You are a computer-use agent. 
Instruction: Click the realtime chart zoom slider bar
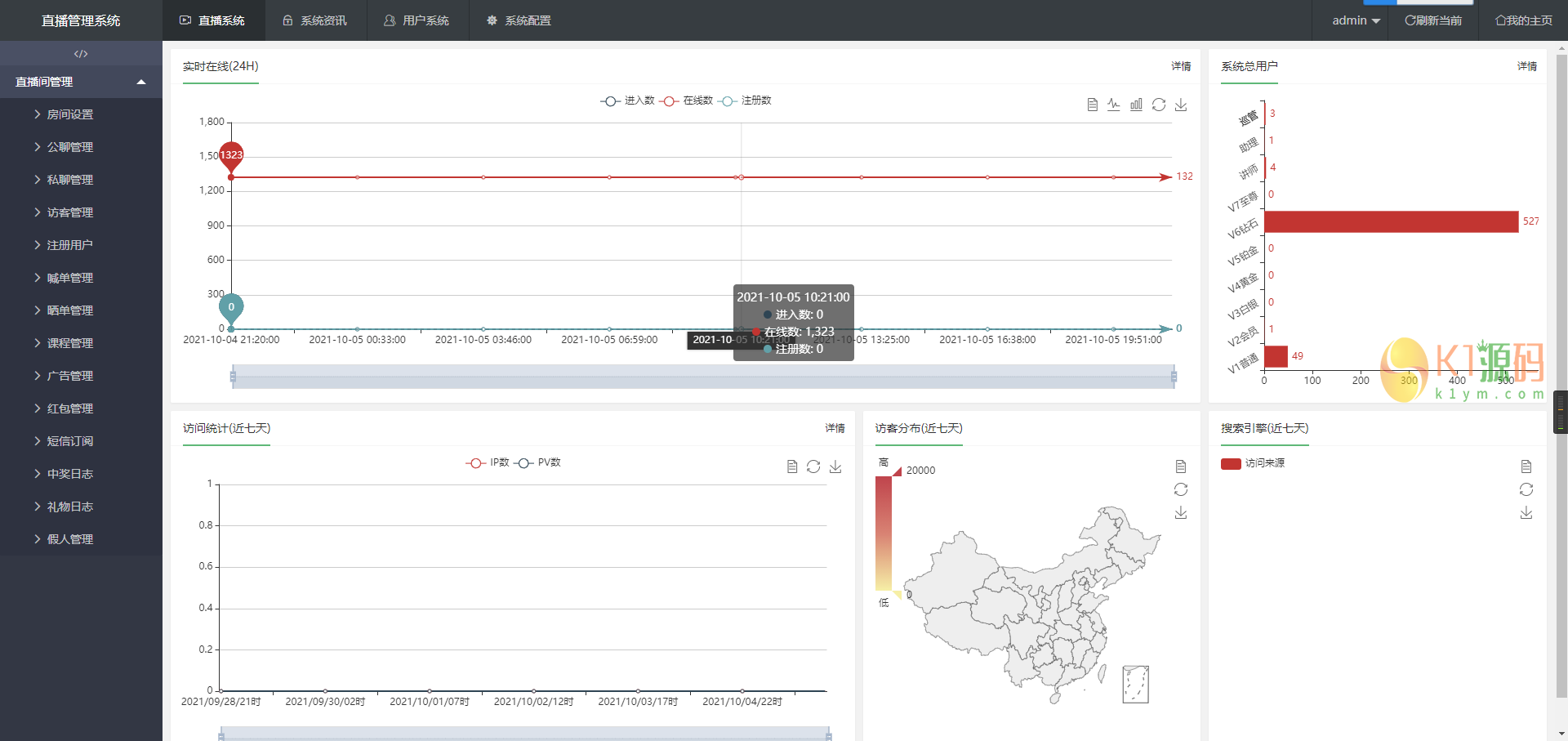point(702,377)
